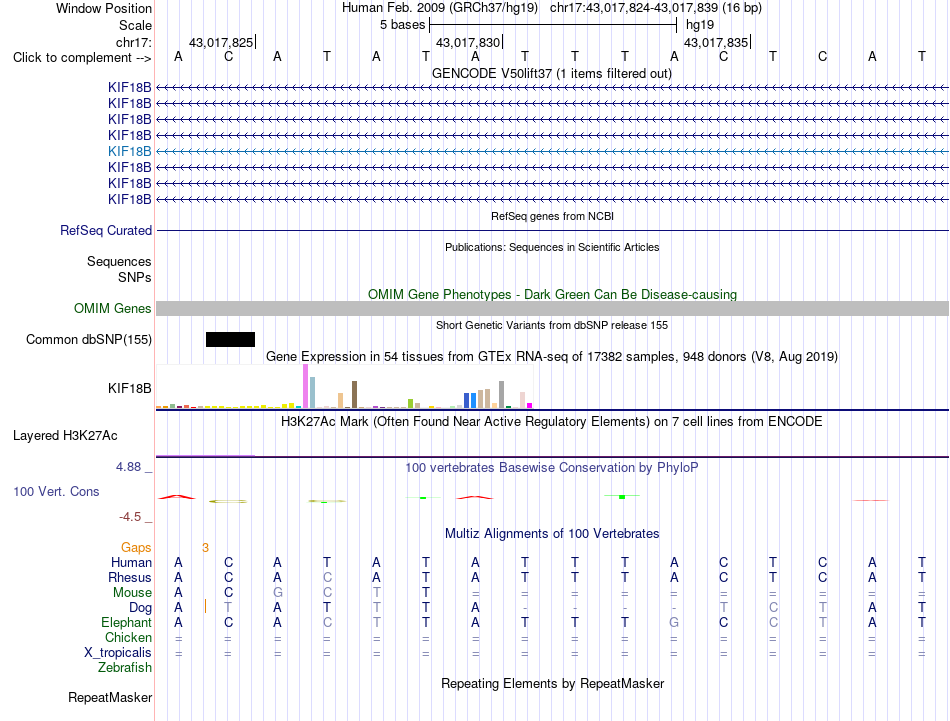
Task: Click the OMIM Genes track label
Action: coord(113,308)
